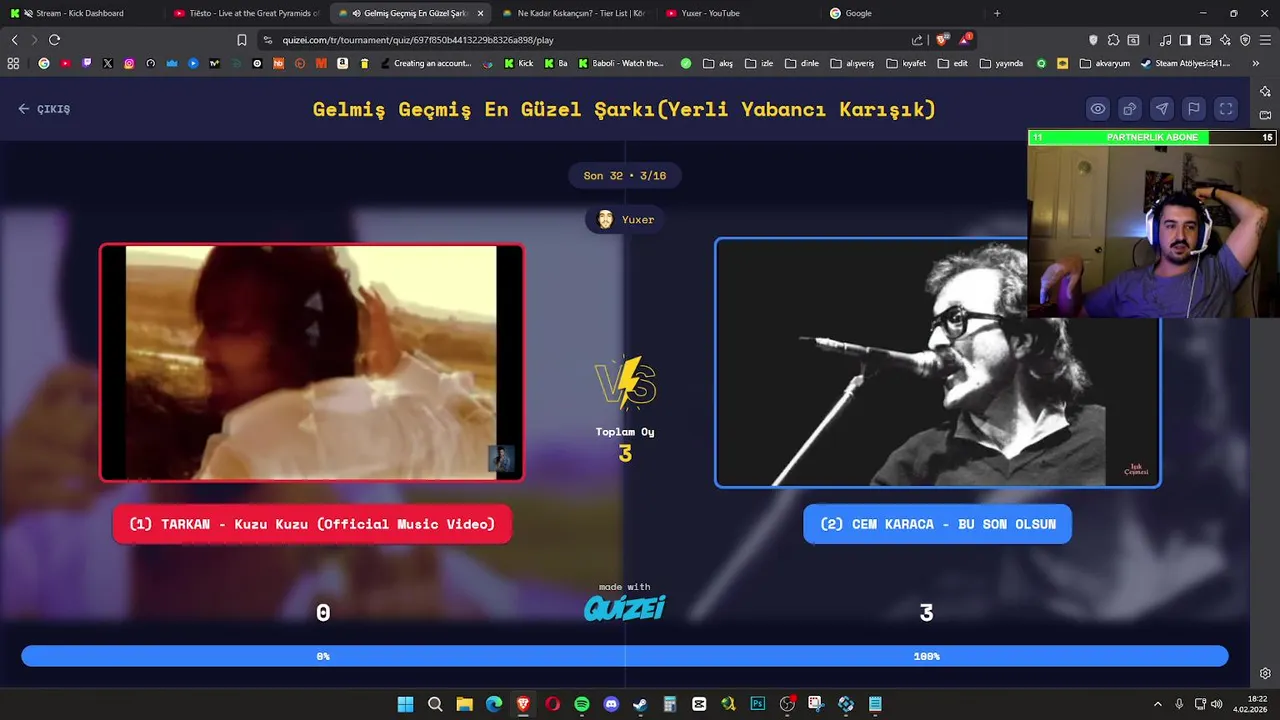Expand the kıyafet bookmarks folder
Screen dimensions: 1280x720
click(x=906, y=63)
